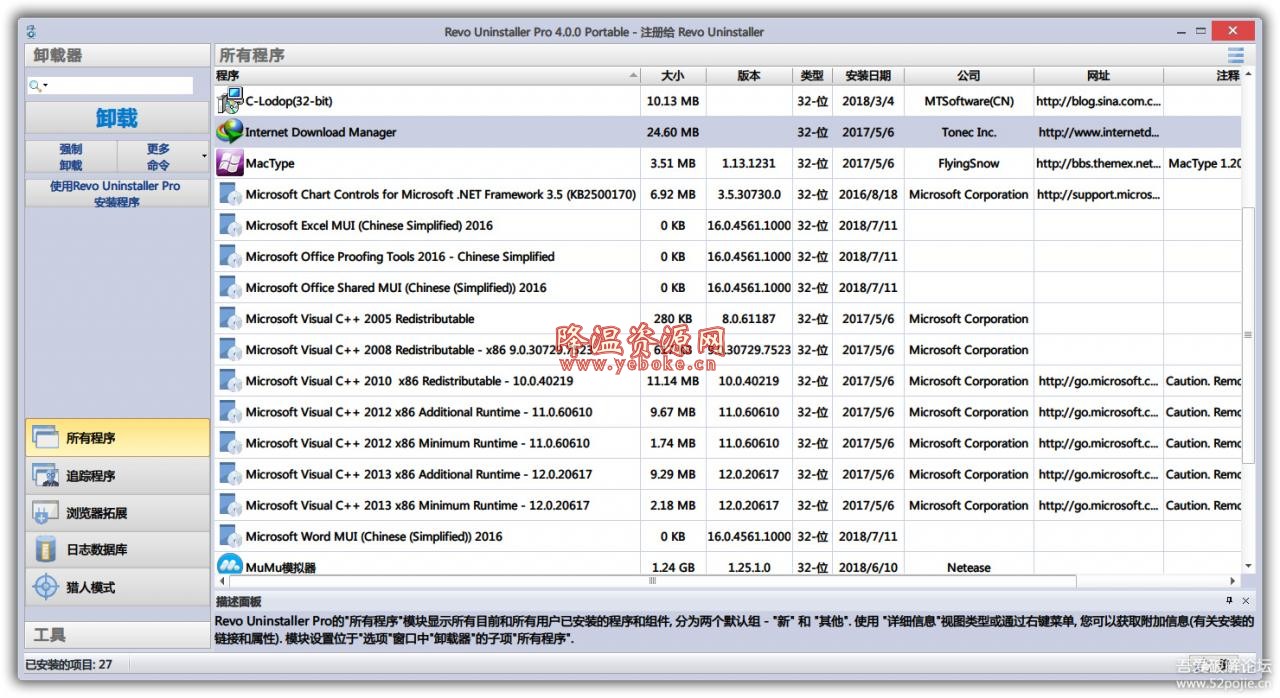This screenshot has width=1280, height=698.
Task: Sort by the 程序 column header
Action: click(427, 75)
